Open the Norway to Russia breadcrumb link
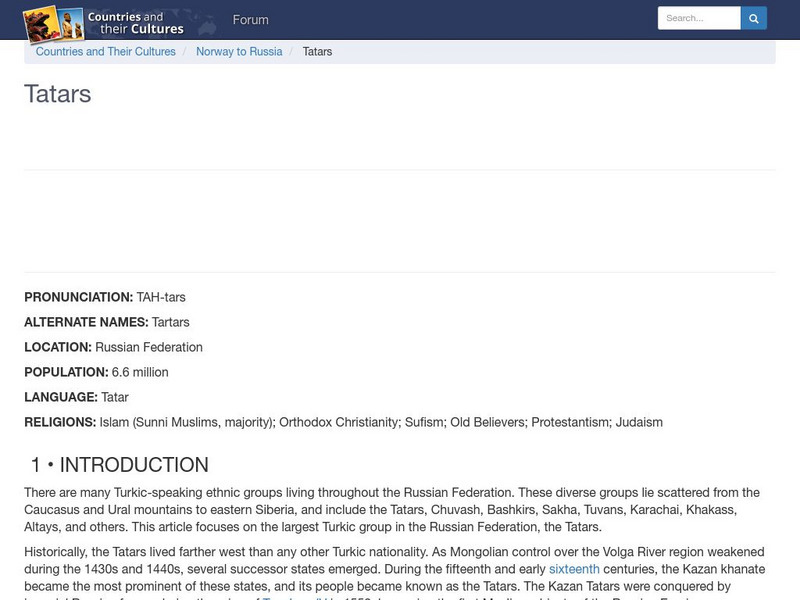800x600 pixels. click(238, 52)
